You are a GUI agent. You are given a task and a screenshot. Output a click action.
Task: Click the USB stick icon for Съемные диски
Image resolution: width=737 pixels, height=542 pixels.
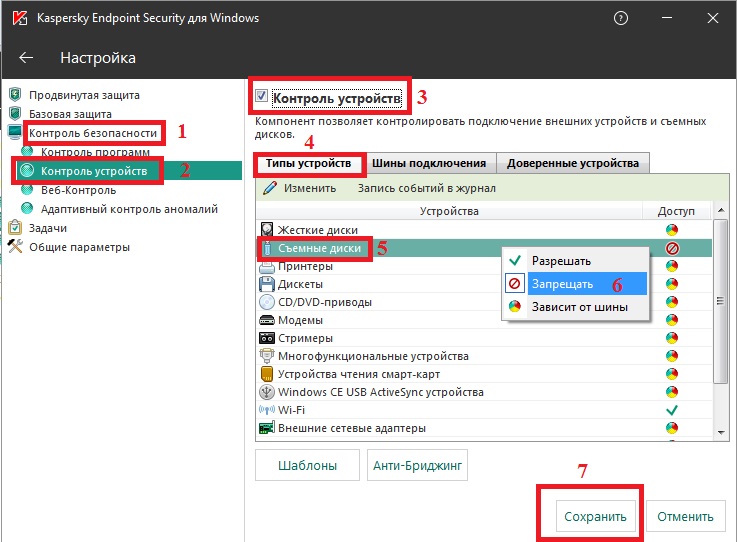click(267, 248)
